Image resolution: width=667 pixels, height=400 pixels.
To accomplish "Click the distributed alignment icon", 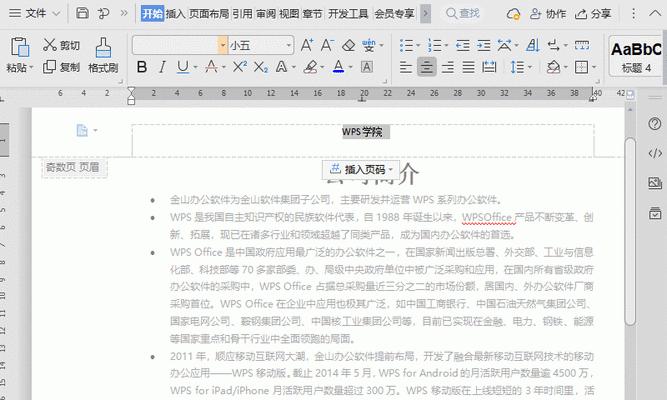I will click(x=489, y=67).
